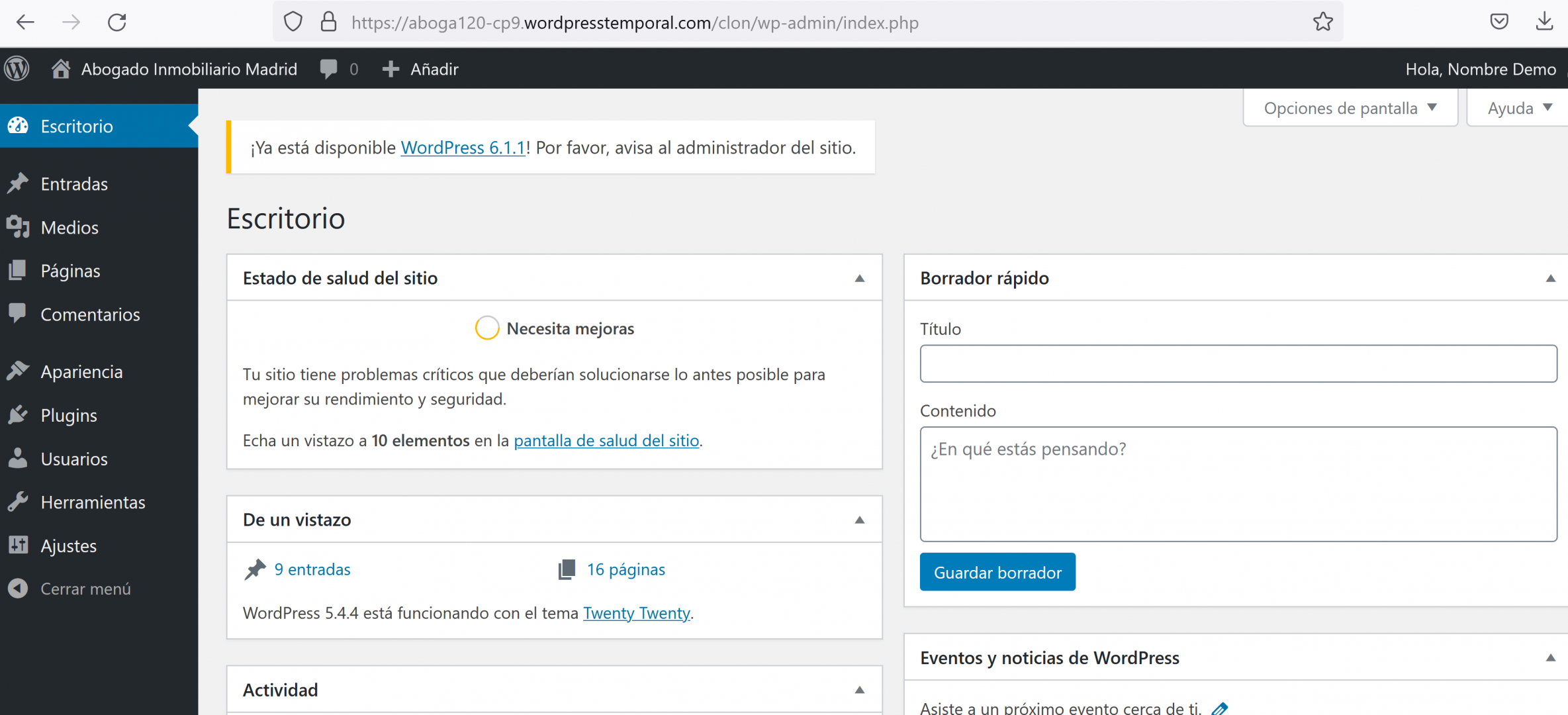Click the Herramientas wrench icon
The height and width of the screenshot is (715, 1568).
pyautogui.click(x=19, y=502)
